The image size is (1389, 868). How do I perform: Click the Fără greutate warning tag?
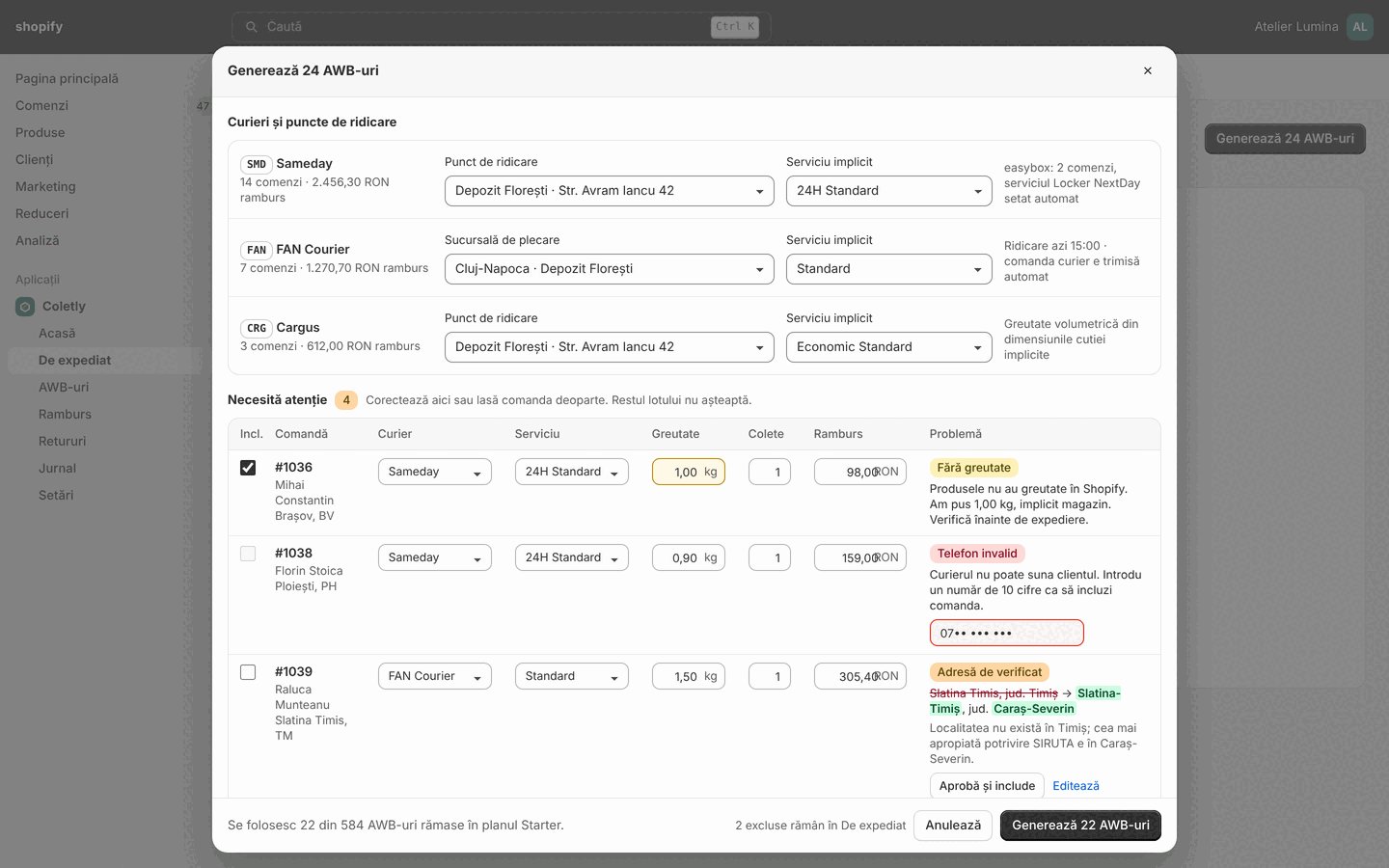point(974,468)
